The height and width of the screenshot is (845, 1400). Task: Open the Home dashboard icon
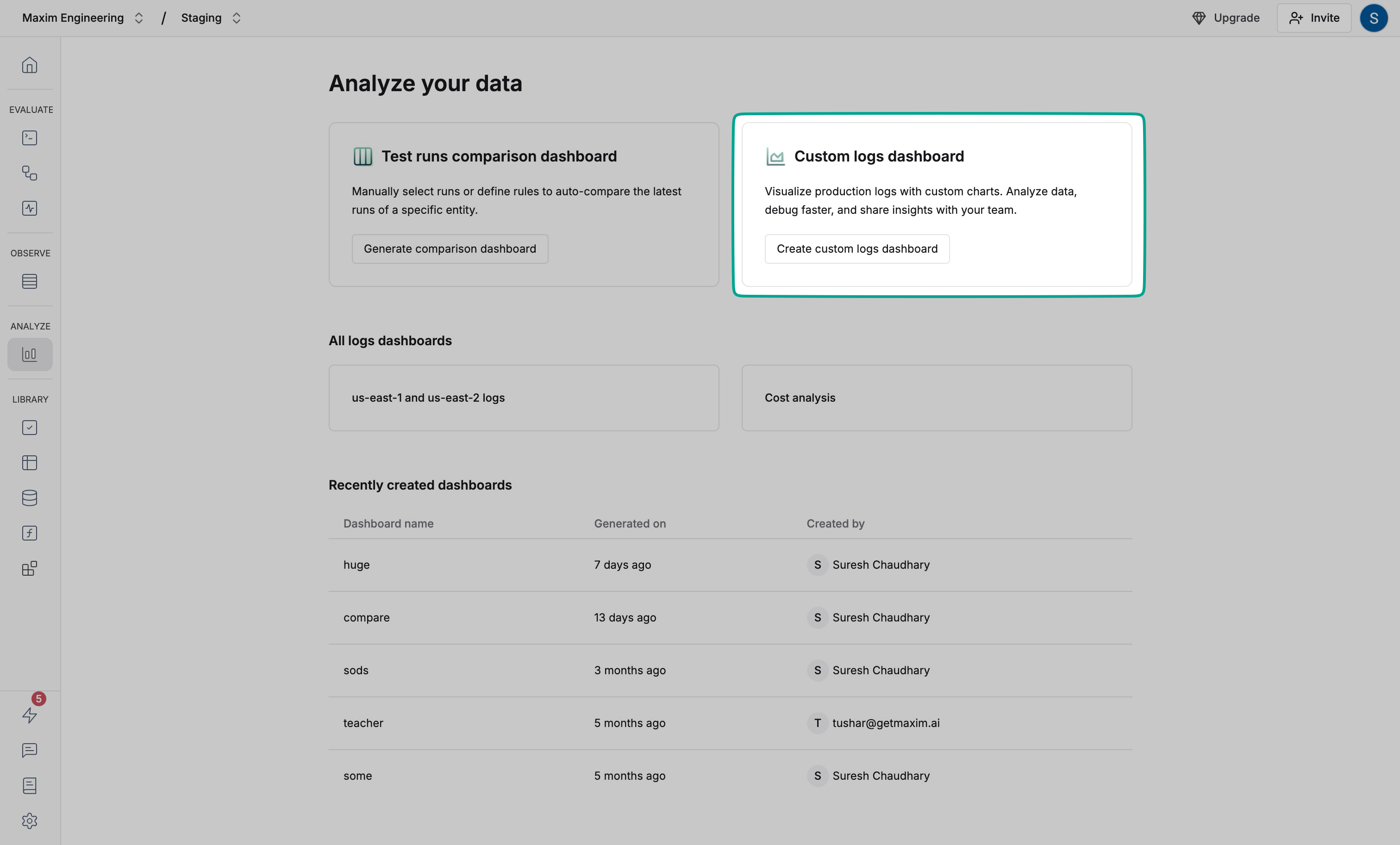pyautogui.click(x=30, y=65)
